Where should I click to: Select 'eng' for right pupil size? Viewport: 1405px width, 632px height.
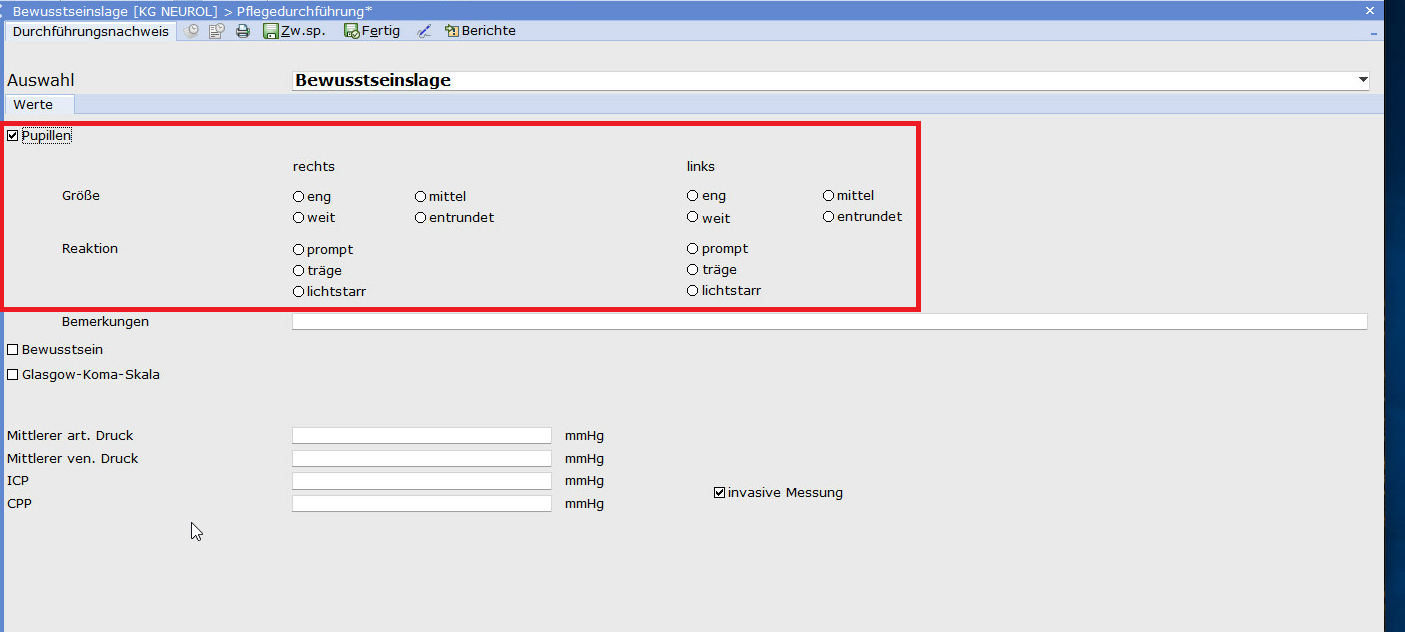pyautogui.click(x=299, y=197)
